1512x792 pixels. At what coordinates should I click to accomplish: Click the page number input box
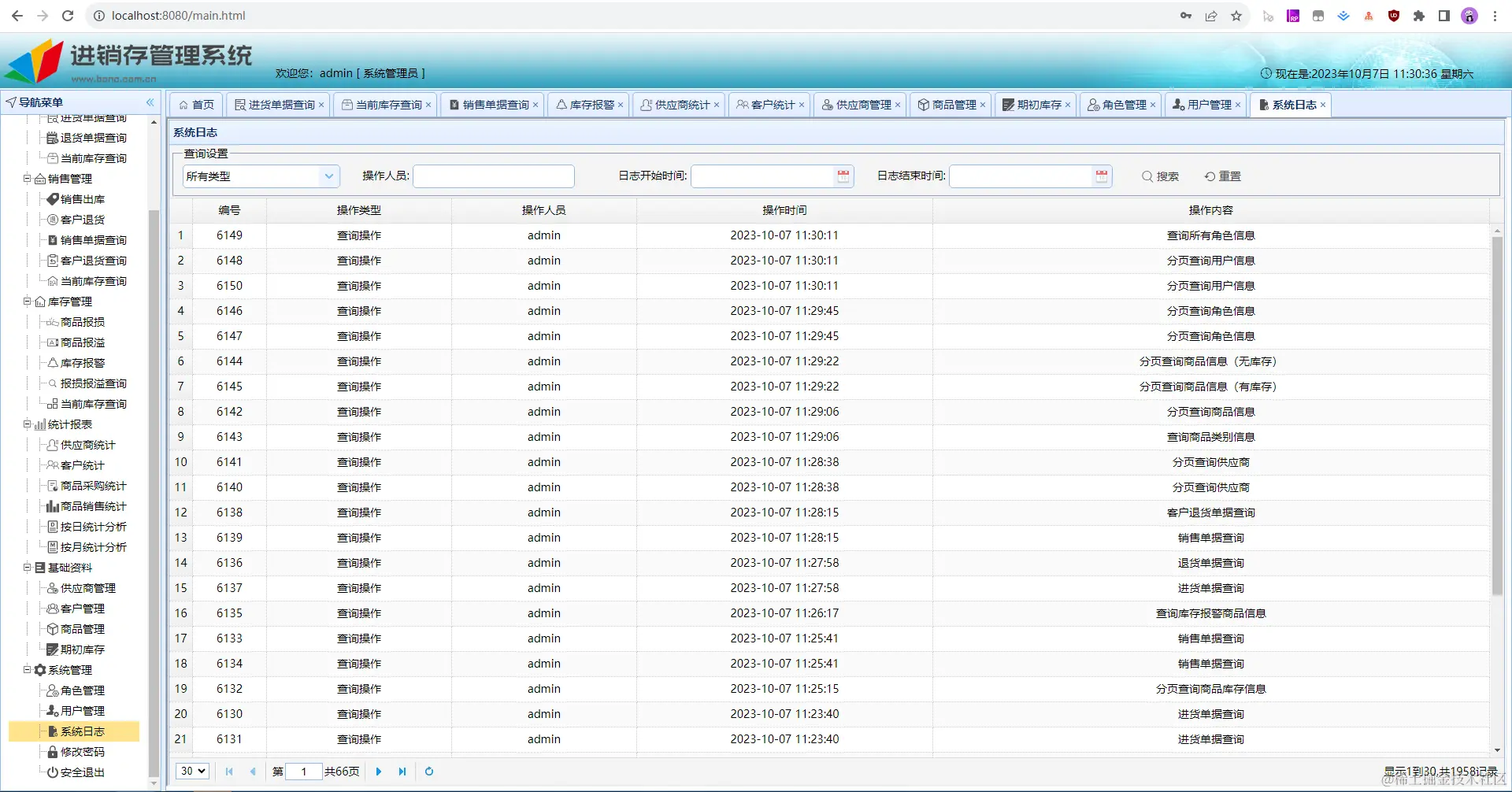click(304, 772)
